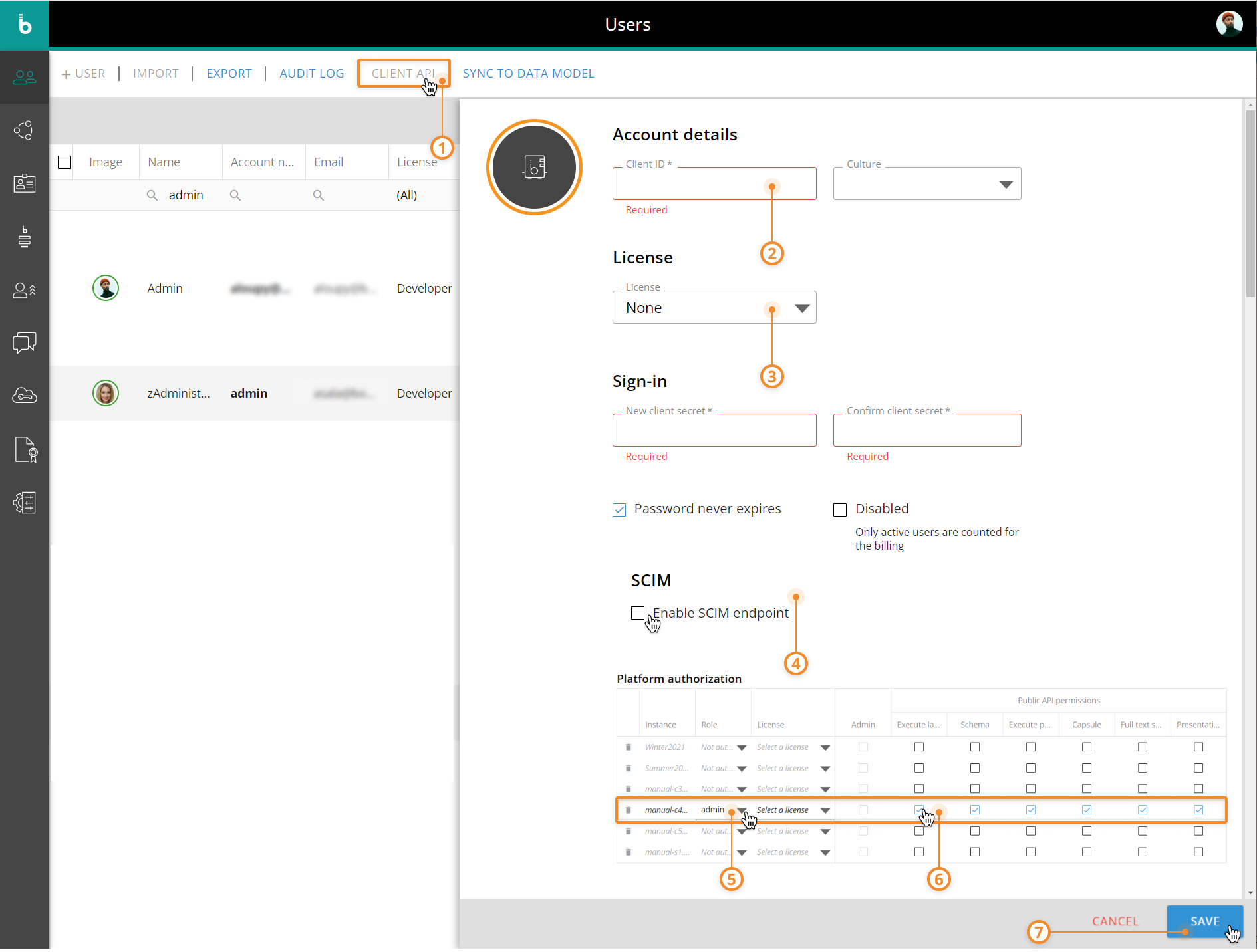The height and width of the screenshot is (952, 1257).
Task: Open the License dropdown showing None
Action: (x=714, y=307)
